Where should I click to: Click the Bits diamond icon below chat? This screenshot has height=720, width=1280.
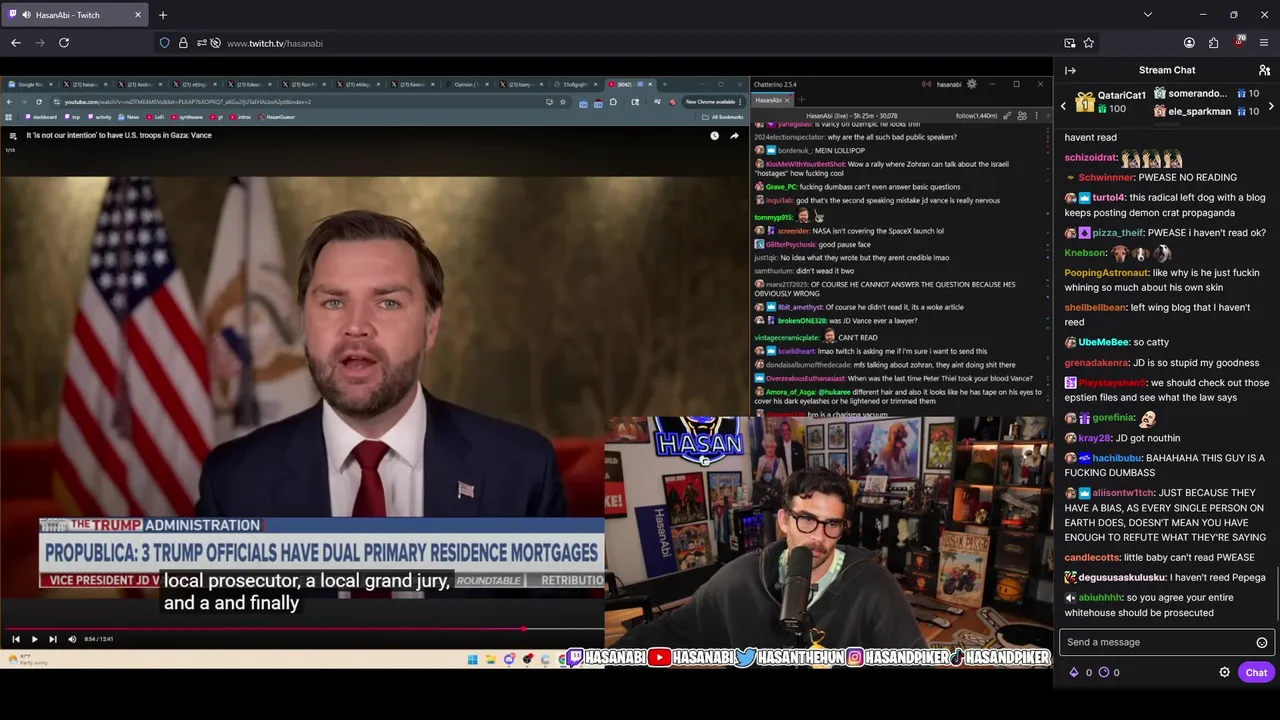tap(1074, 672)
